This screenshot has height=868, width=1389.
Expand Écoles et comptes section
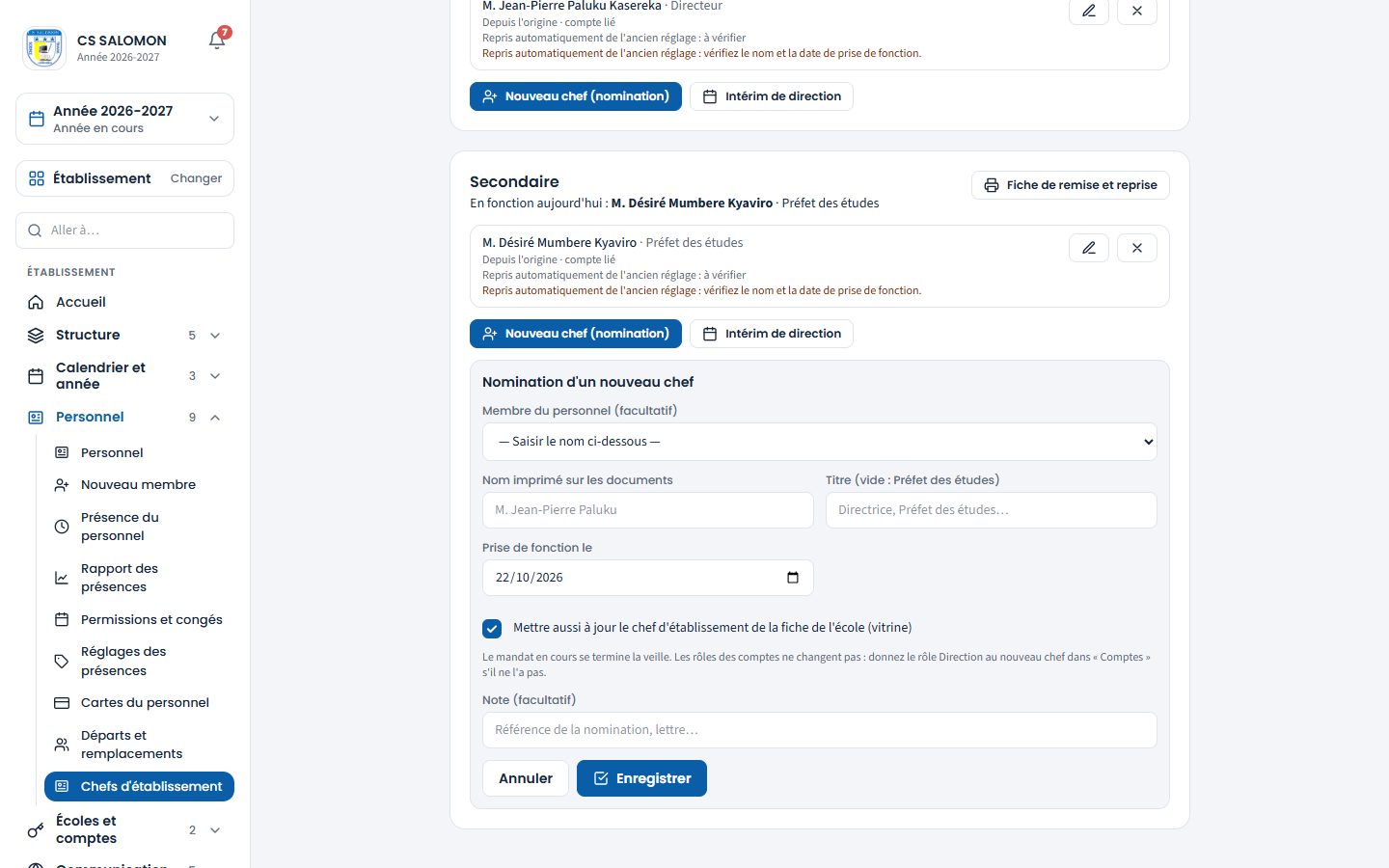click(x=125, y=829)
